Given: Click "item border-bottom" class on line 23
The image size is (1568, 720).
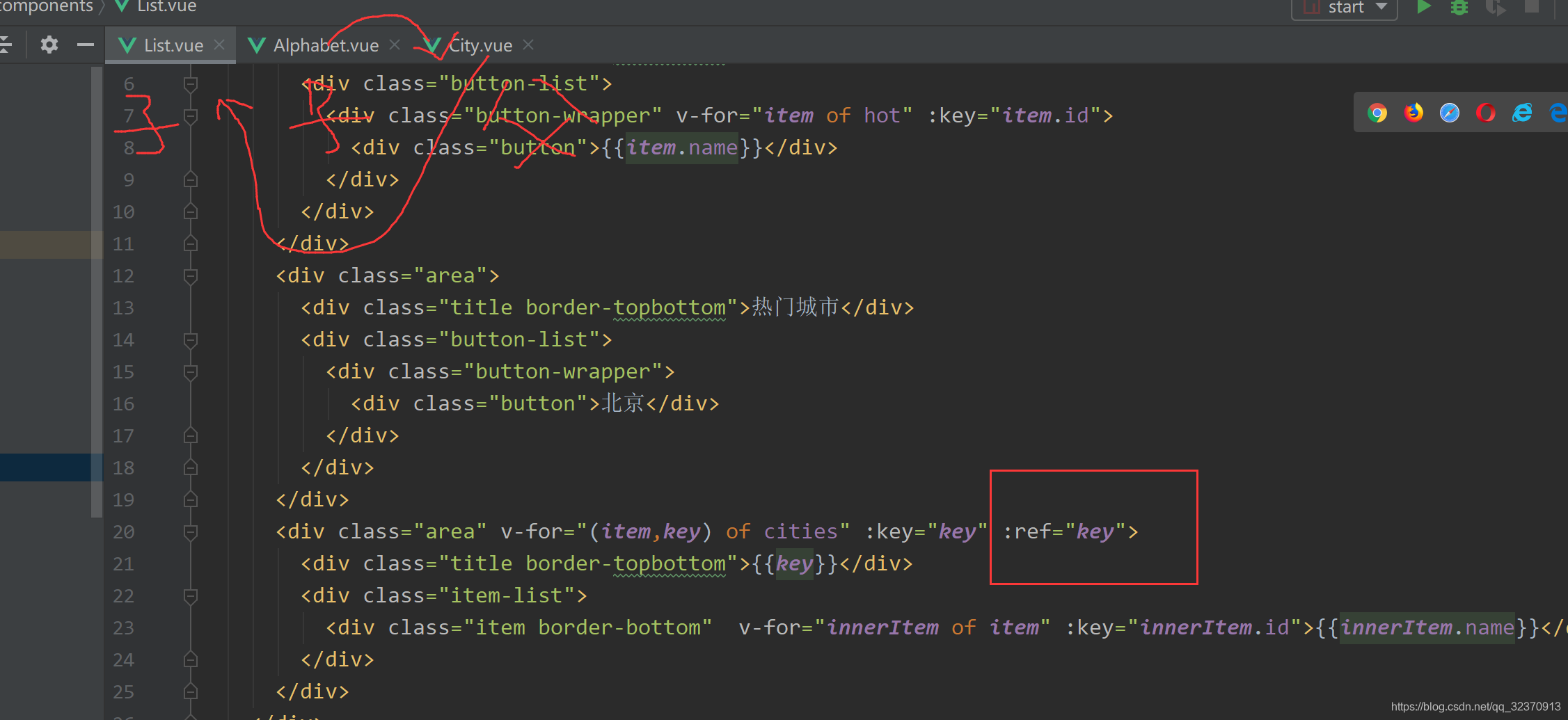Looking at the screenshot, I should click(x=588, y=627).
